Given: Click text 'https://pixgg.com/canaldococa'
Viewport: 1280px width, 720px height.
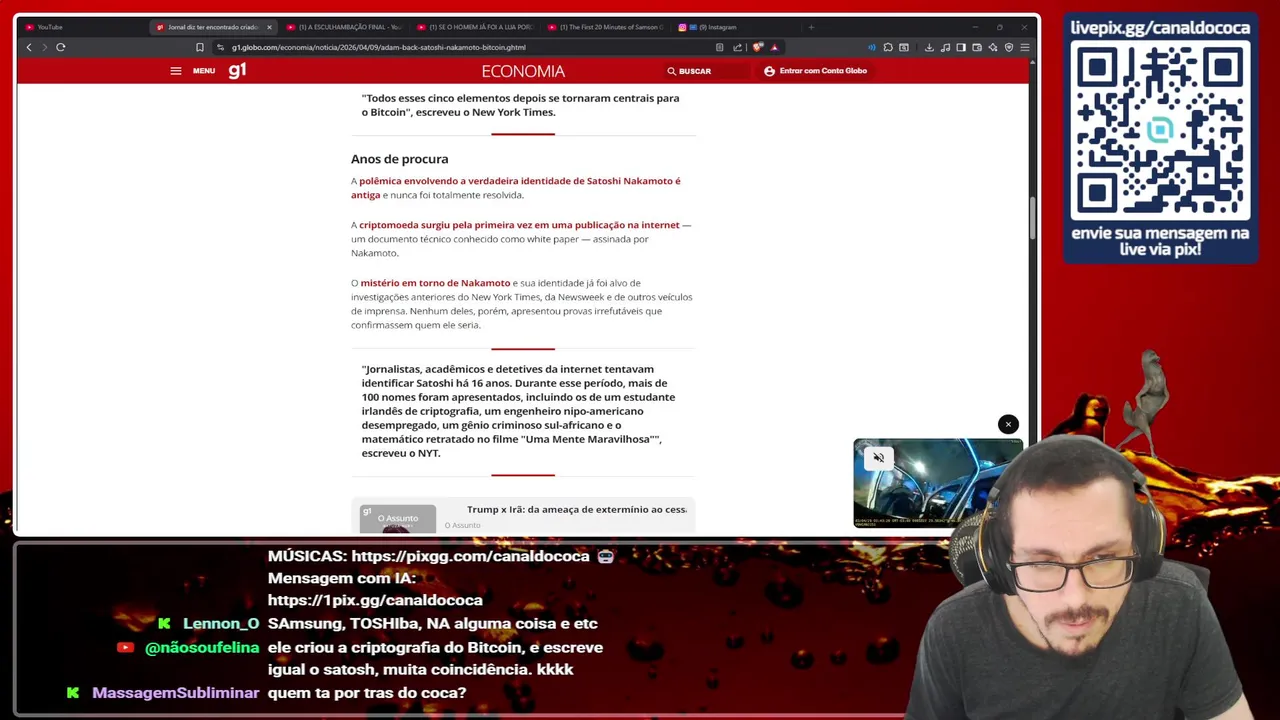Looking at the screenshot, I should (x=470, y=556).
